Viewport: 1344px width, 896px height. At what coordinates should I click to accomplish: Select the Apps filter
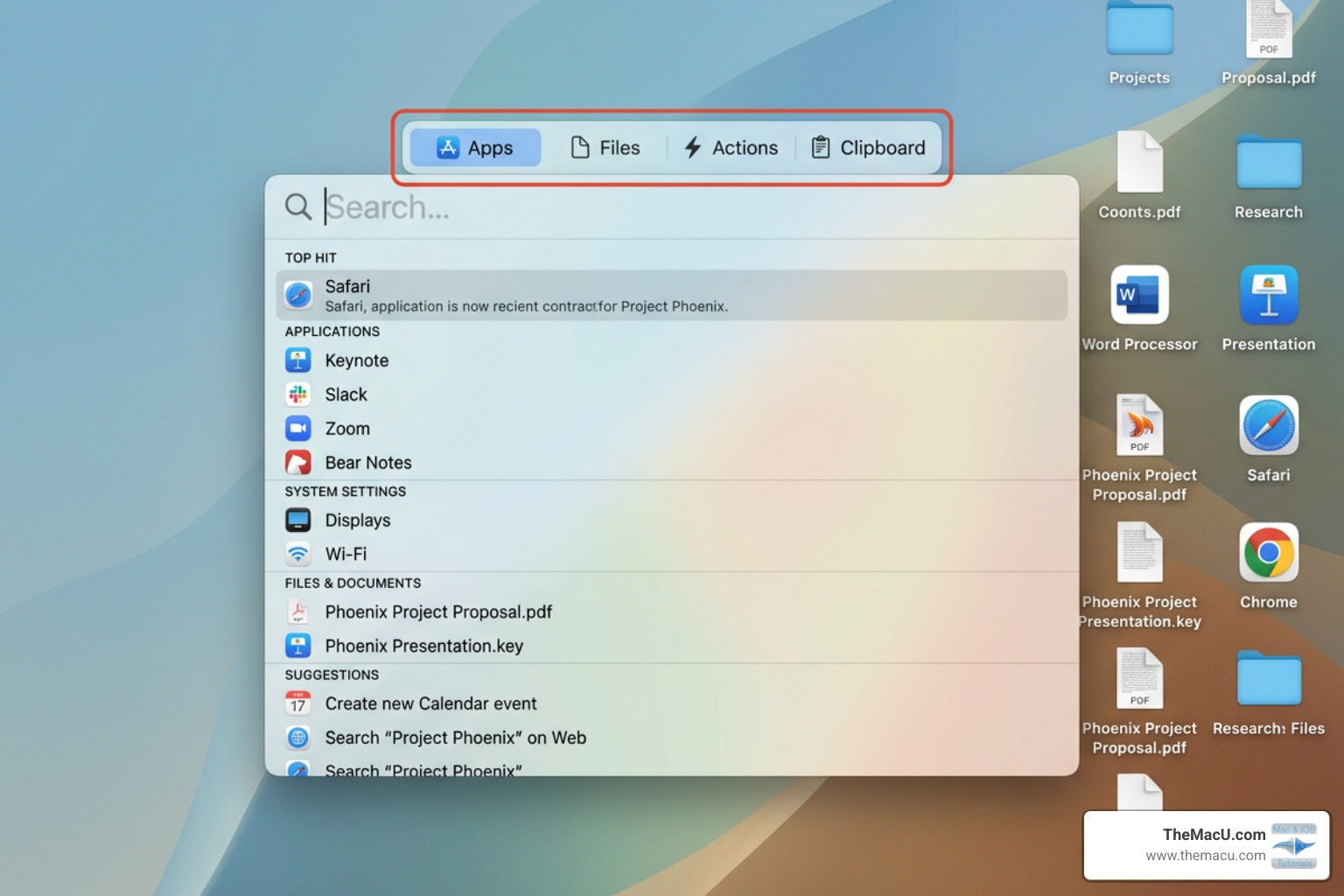pos(474,147)
